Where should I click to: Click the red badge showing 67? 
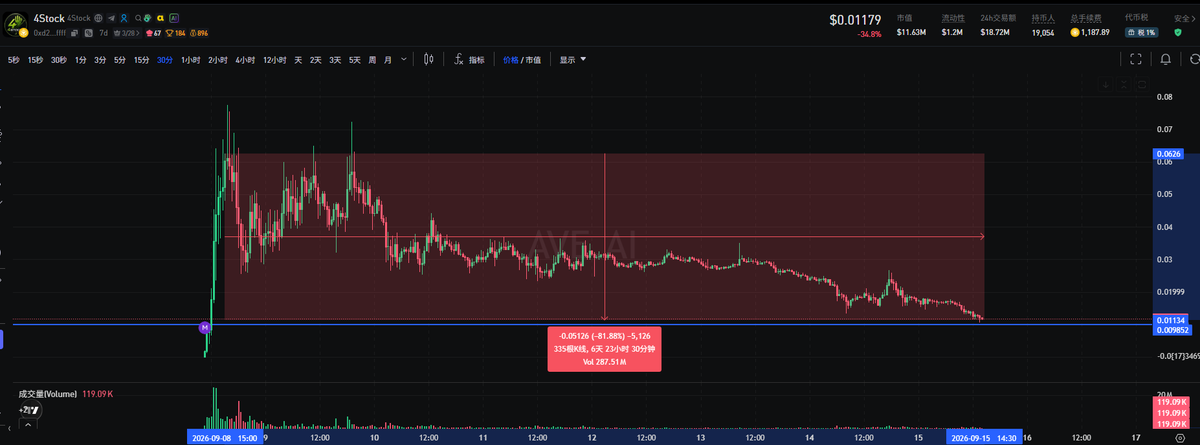point(153,33)
